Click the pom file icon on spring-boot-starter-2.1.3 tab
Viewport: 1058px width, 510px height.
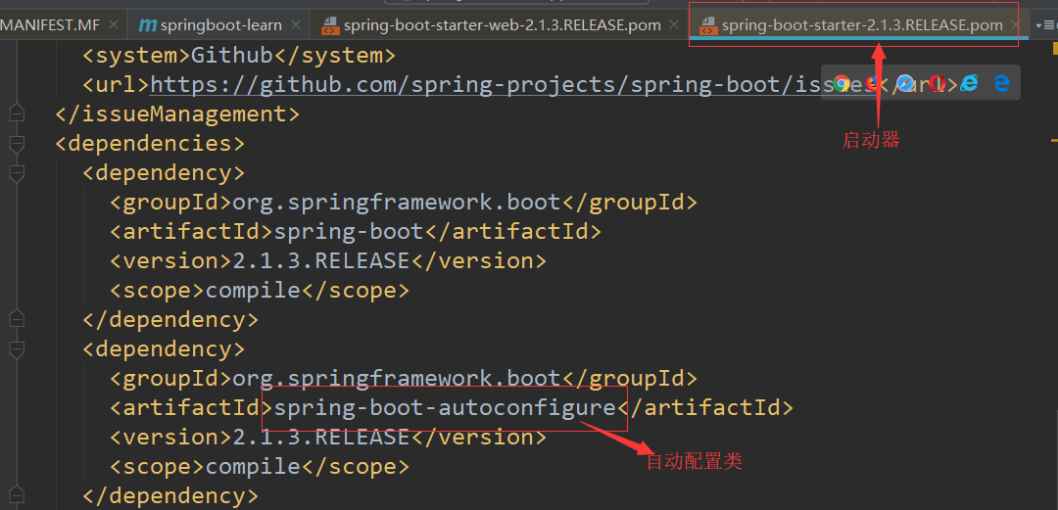pyautogui.click(x=708, y=26)
